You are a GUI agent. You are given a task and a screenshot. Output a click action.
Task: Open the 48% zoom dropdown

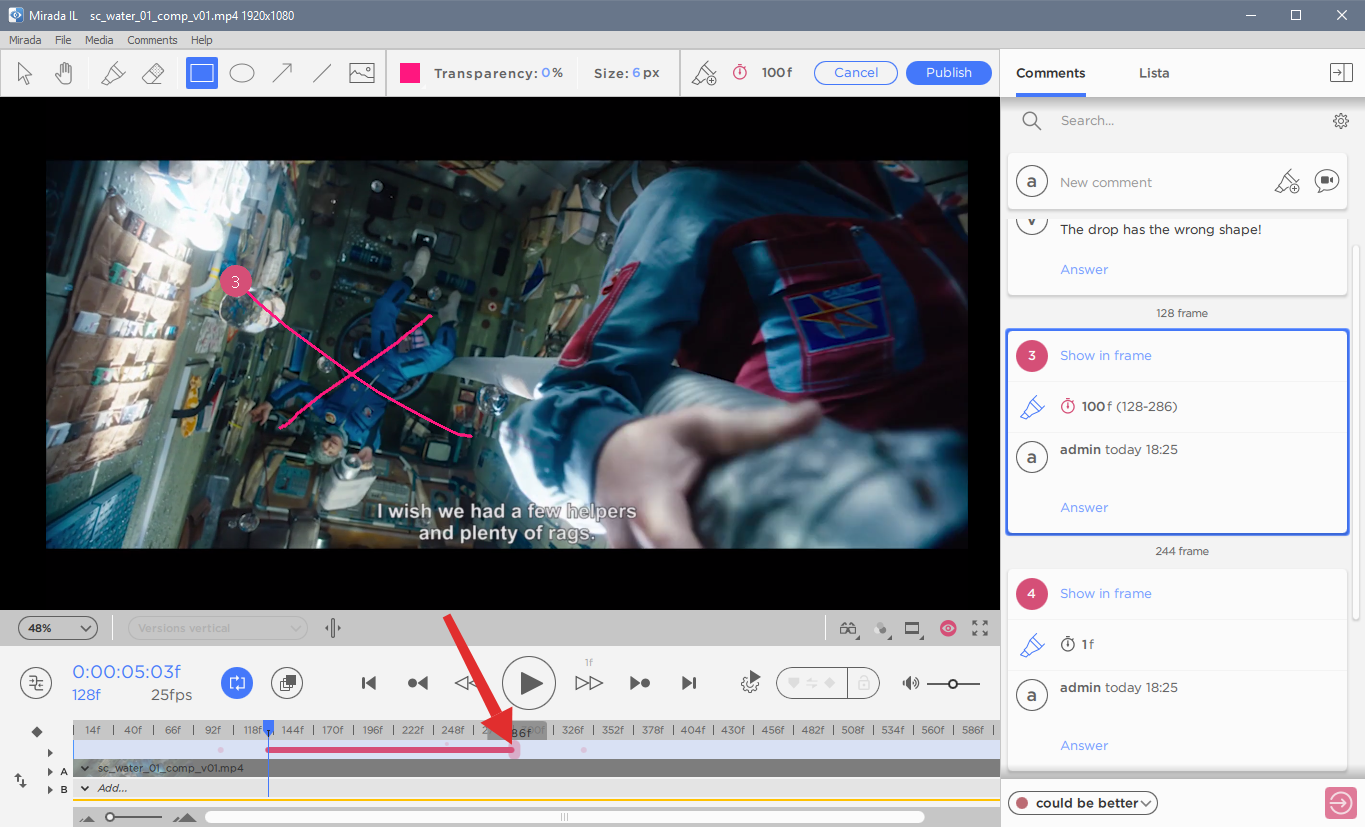click(x=57, y=628)
